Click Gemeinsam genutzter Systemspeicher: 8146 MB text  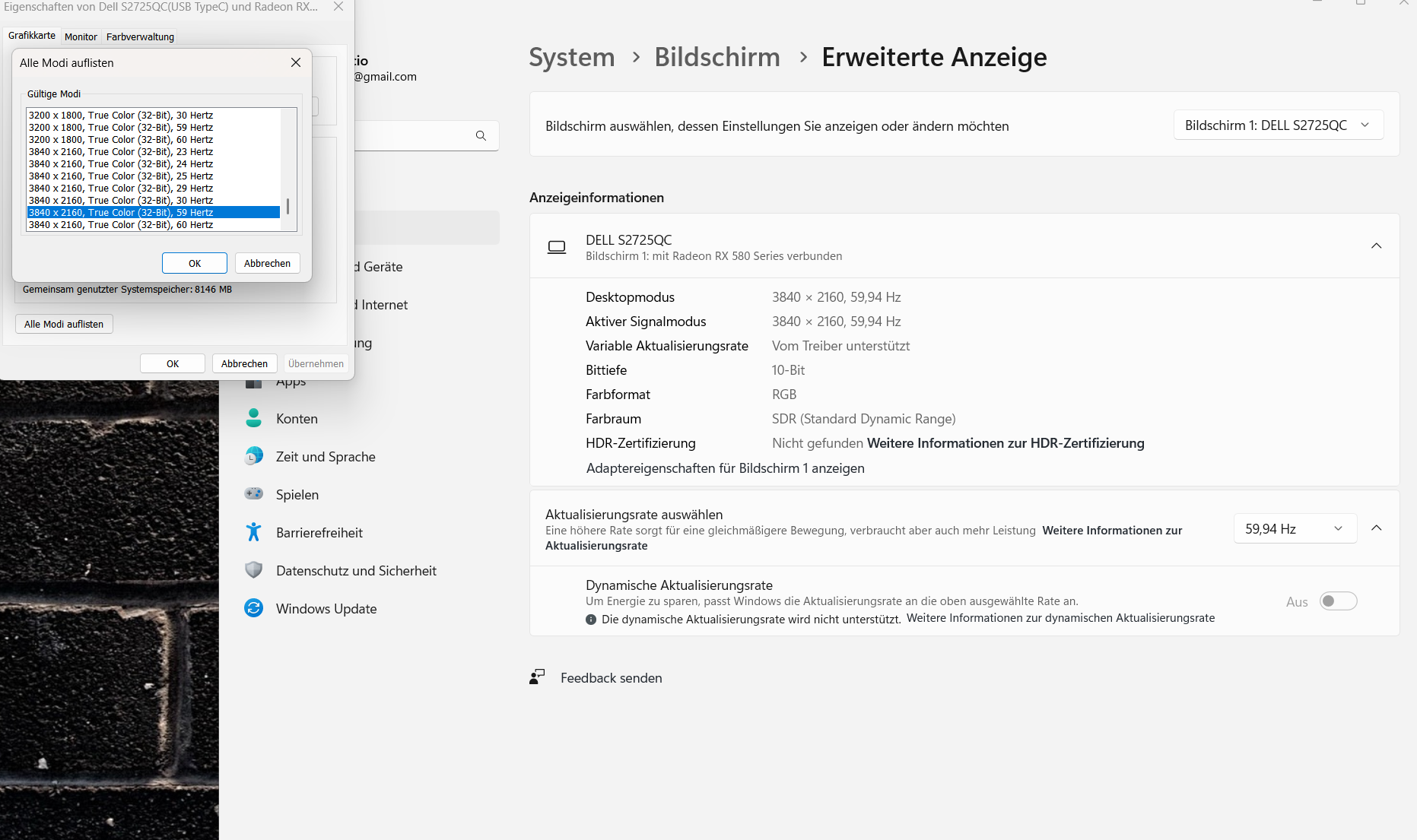[127, 290]
